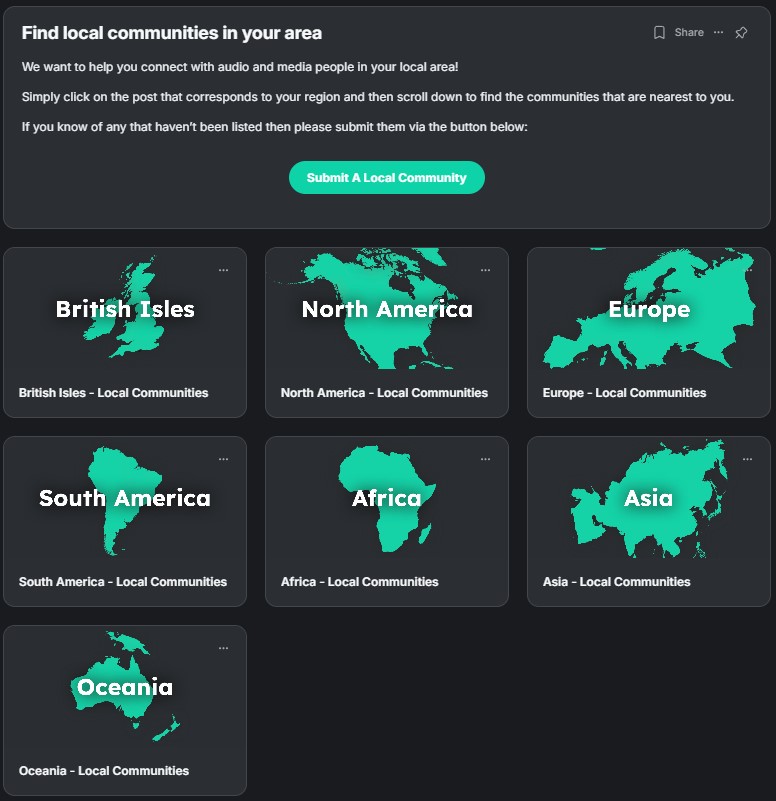Open British Isles - Local Communities link
Viewport: 776px width, 801px height.
(x=113, y=393)
